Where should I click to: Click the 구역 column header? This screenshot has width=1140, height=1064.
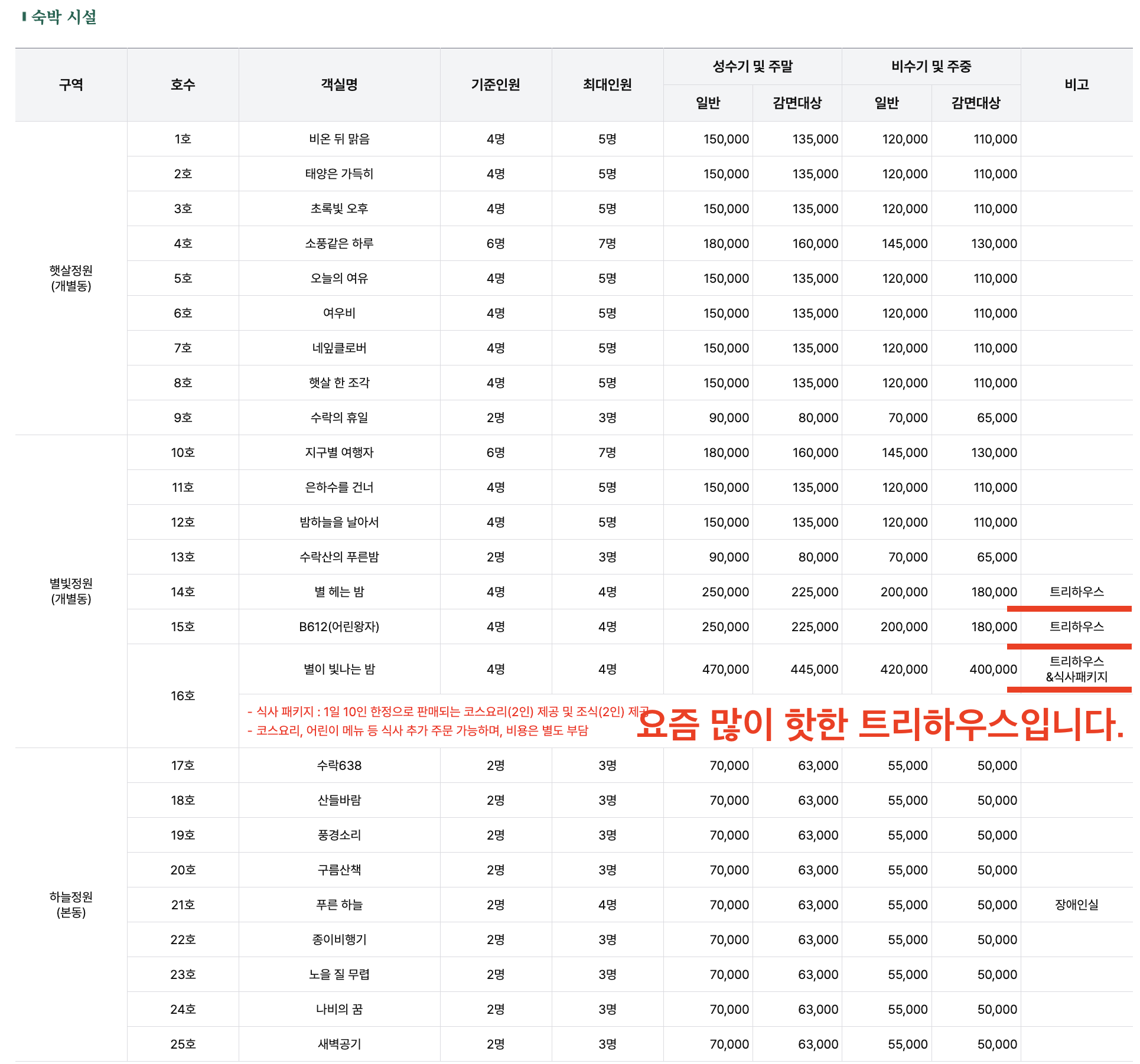(71, 85)
